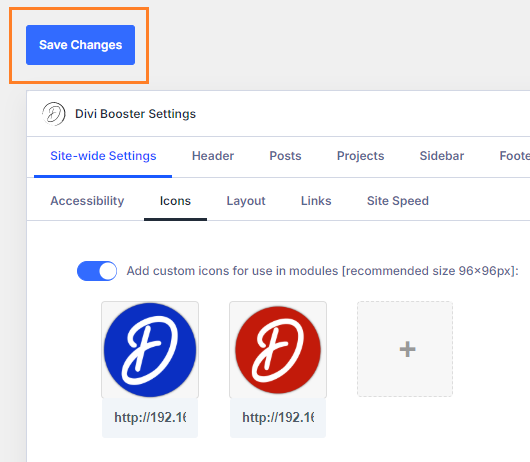The height and width of the screenshot is (462, 530).
Task: Select the Accessibility sub-tab
Action: tap(87, 201)
